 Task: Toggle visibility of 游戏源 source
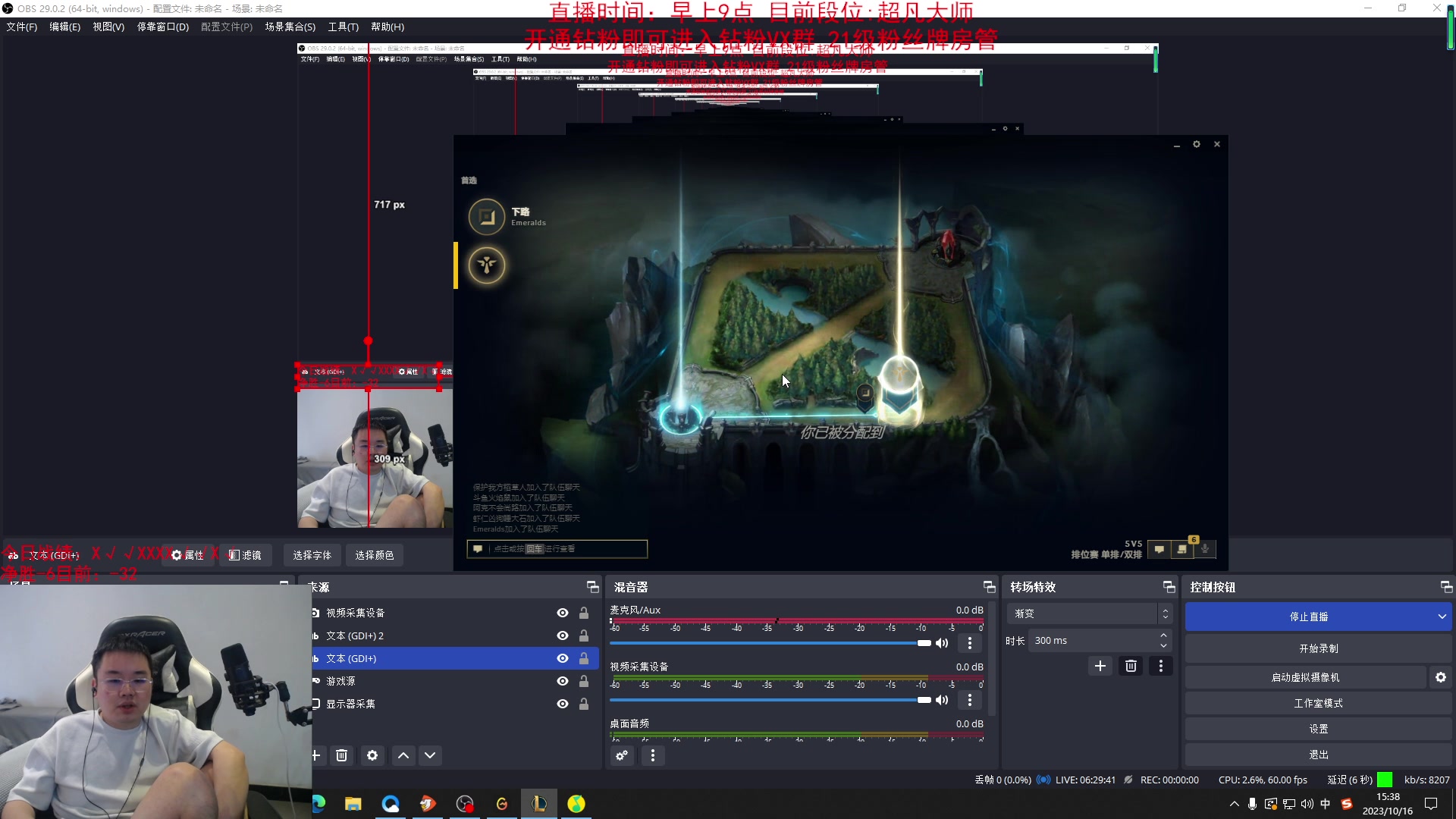point(563,681)
